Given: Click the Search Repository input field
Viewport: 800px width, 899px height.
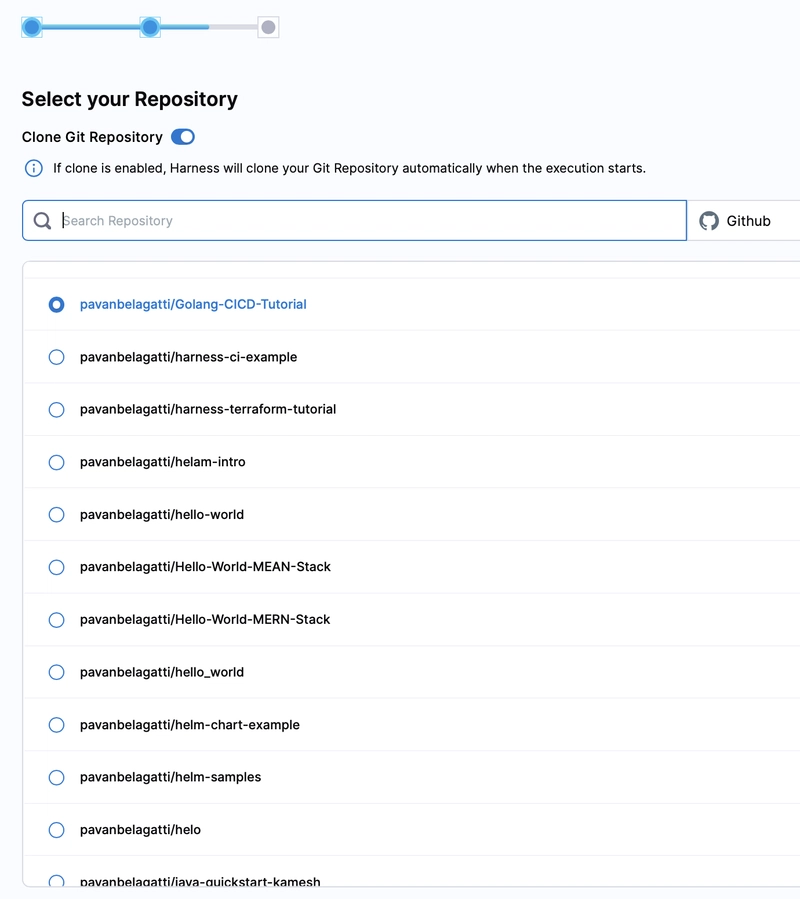Looking at the screenshot, I should click(370, 221).
